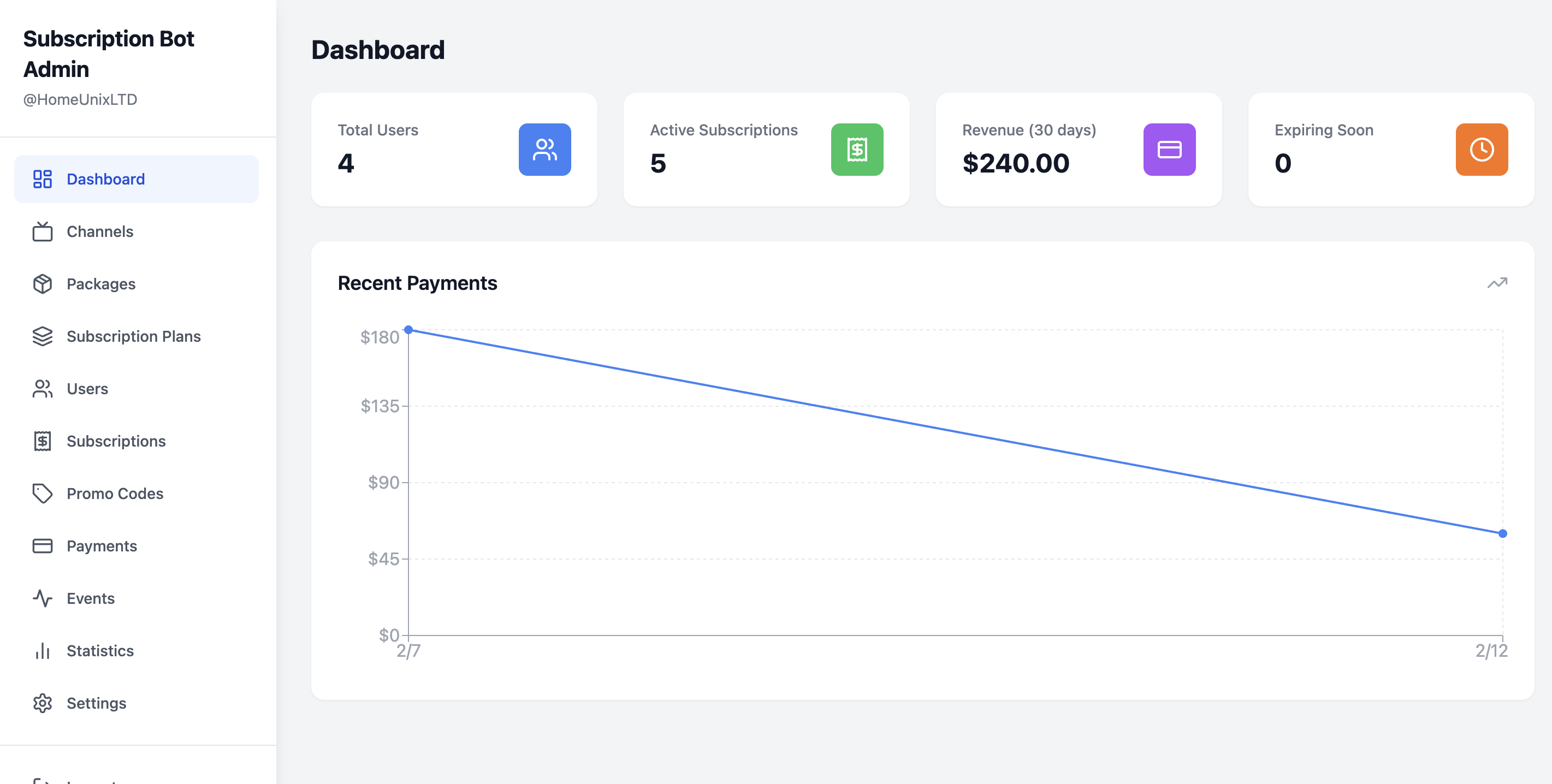Click the Subscriptions ticket icon
The image size is (1552, 784).
pos(42,441)
